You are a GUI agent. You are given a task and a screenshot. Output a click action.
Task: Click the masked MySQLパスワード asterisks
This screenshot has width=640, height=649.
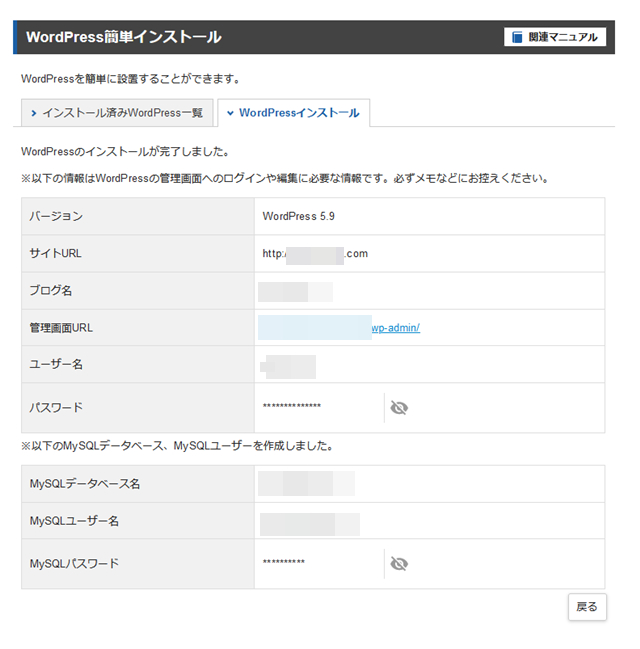coord(284,562)
